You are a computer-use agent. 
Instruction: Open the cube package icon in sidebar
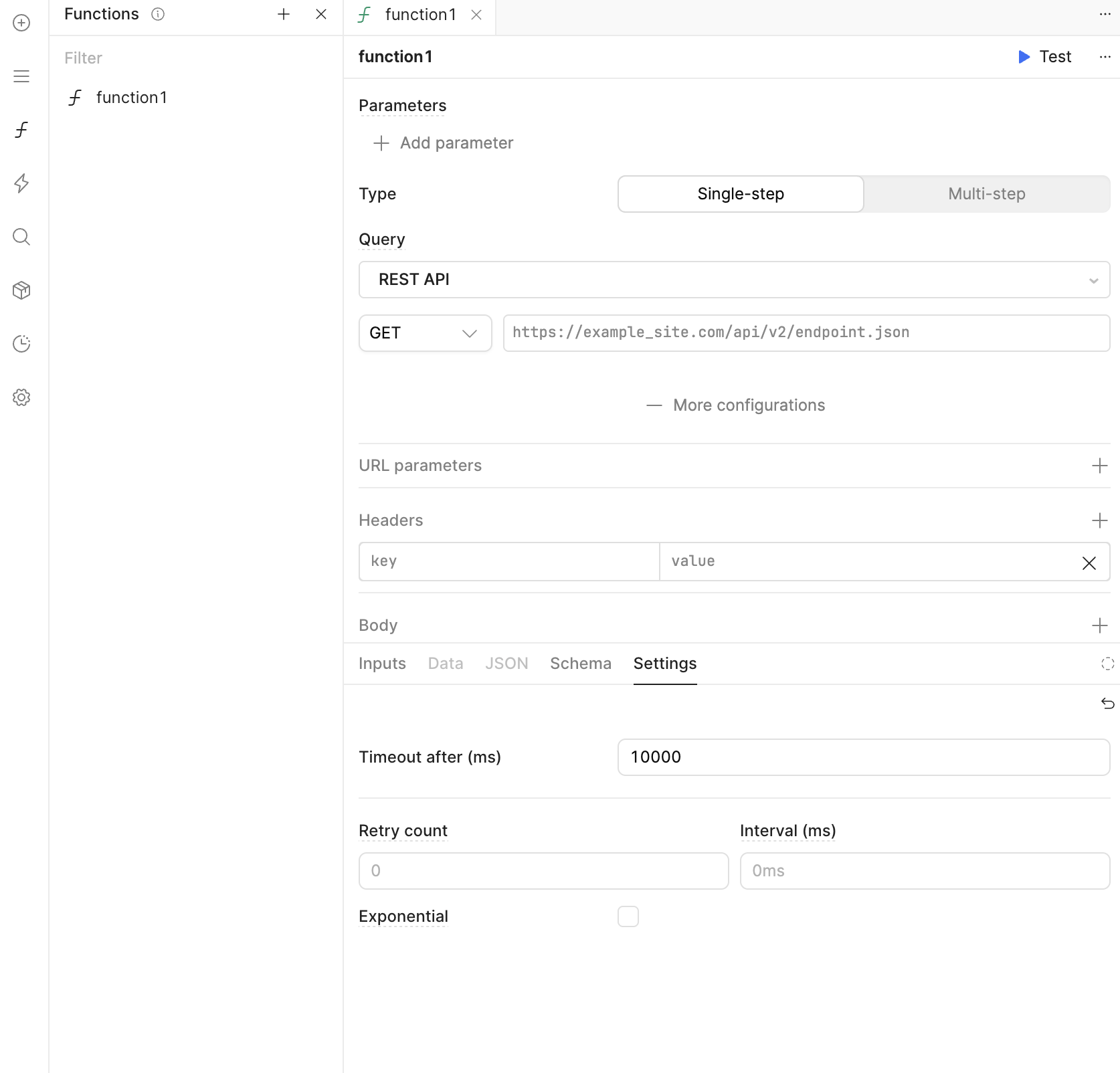coord(21,290)
